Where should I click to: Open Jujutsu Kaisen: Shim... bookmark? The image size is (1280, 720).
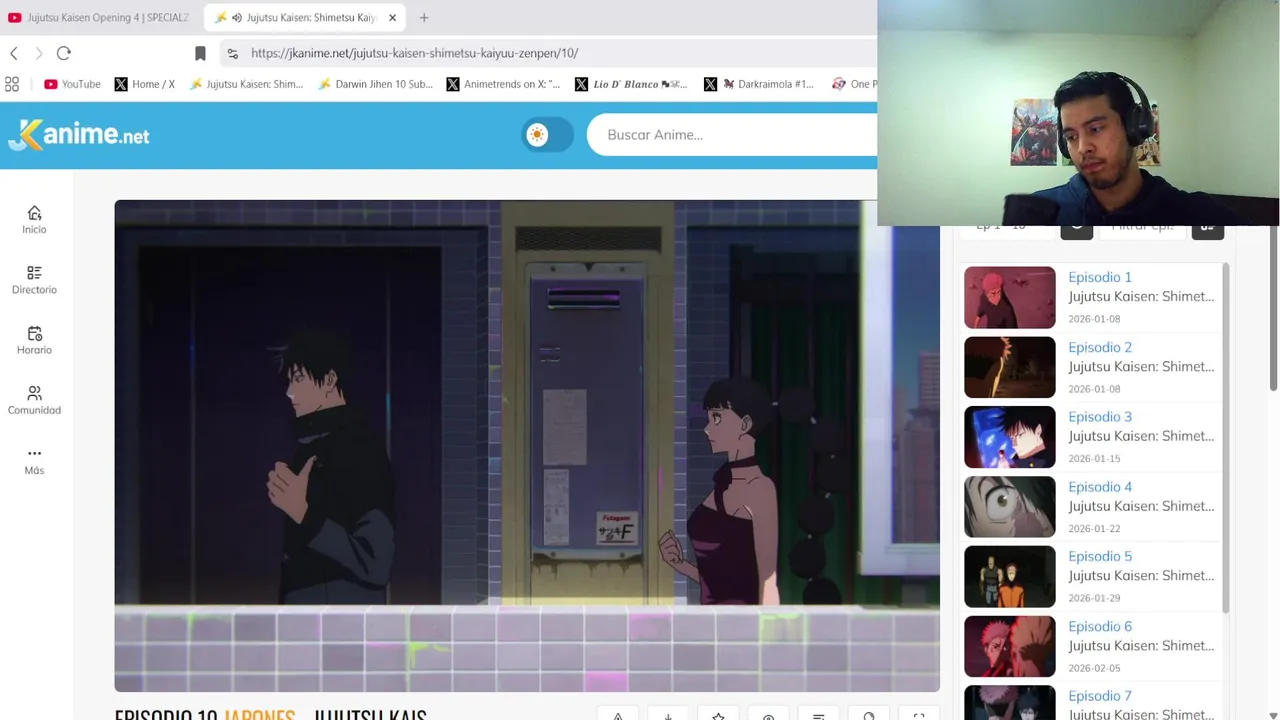(x=246, y=84)
